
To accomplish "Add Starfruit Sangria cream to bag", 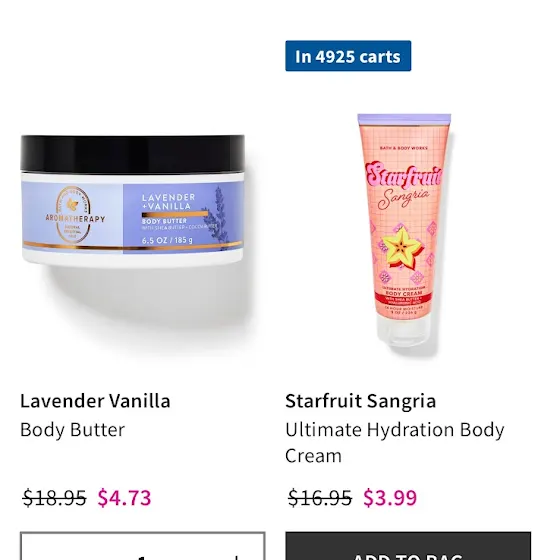I will 408,546.
